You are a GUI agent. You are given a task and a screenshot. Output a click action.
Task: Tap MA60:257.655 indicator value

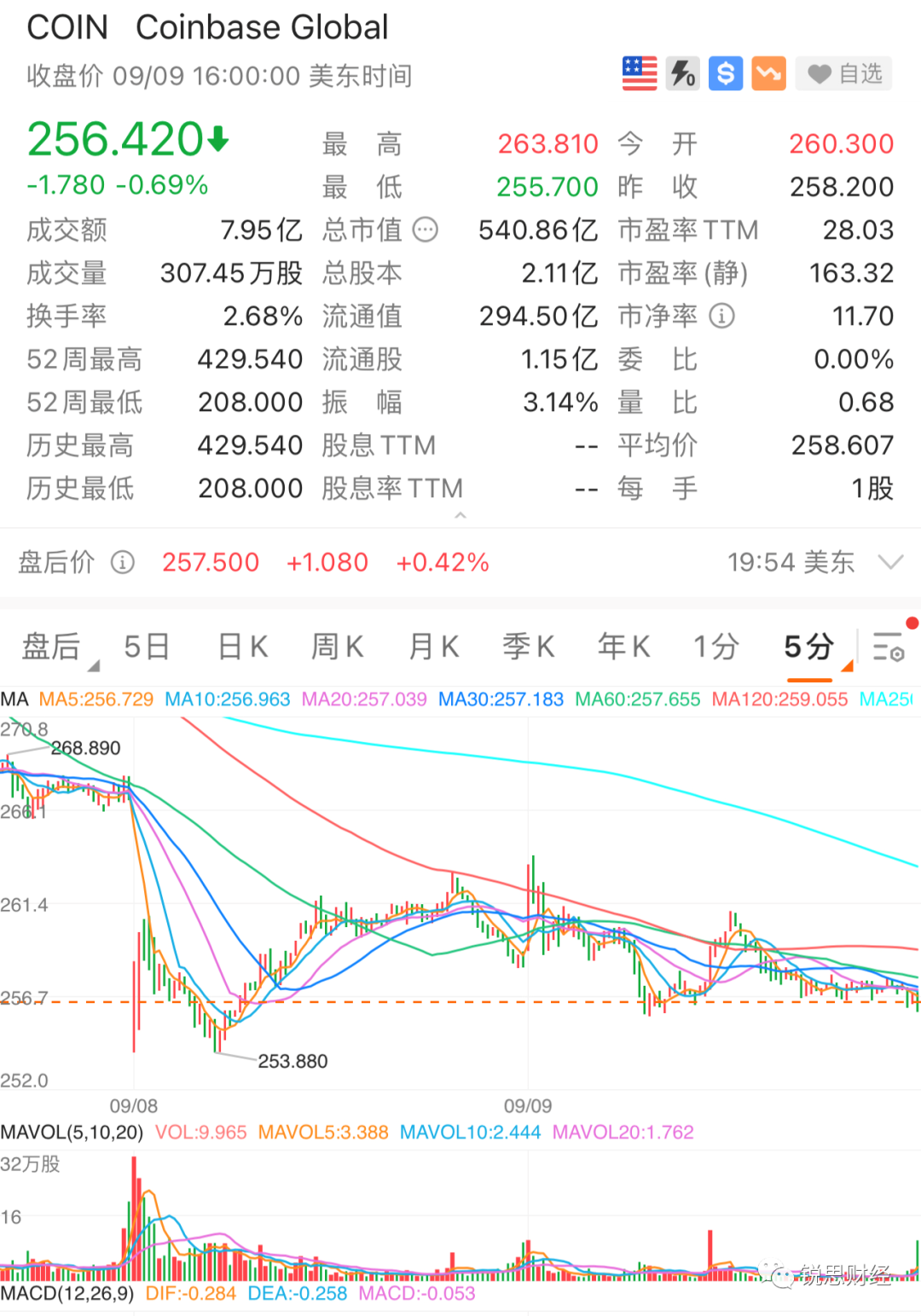pos(638,699)
